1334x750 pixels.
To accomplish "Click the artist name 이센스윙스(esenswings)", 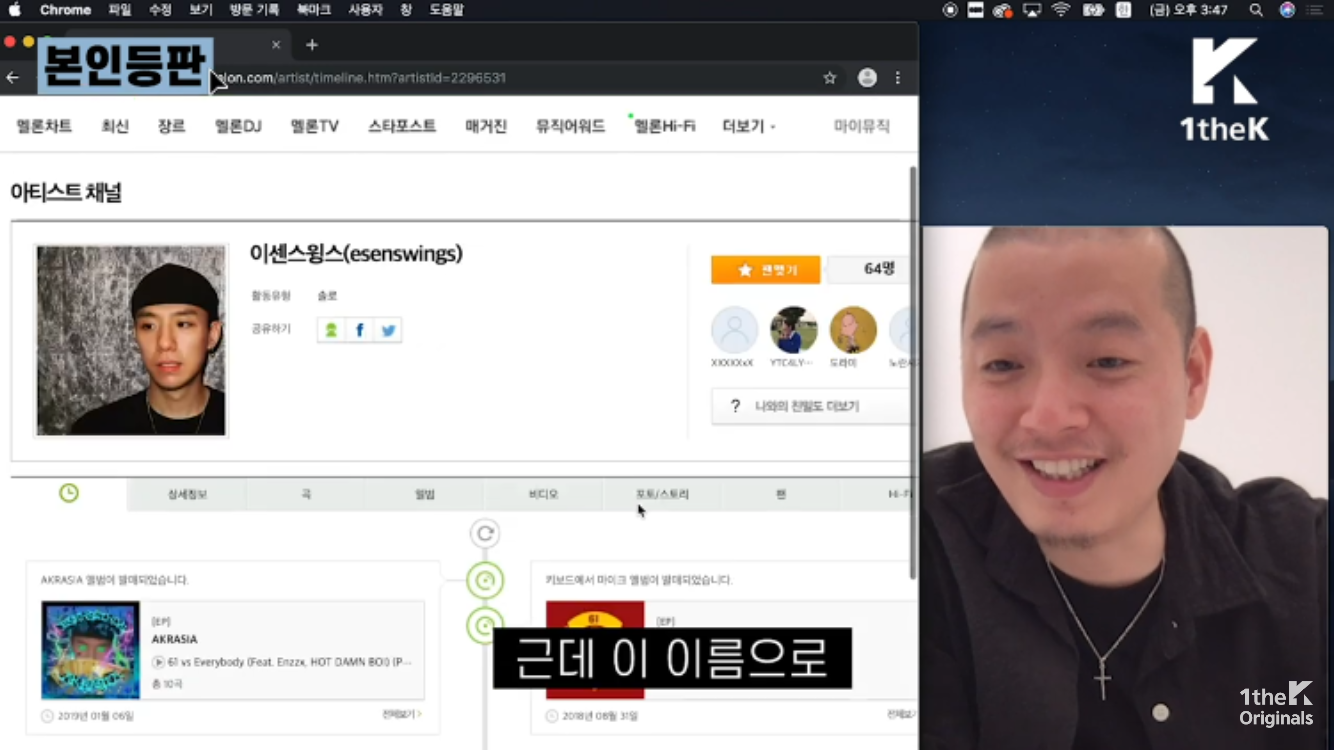I will (x=356, y=254).
